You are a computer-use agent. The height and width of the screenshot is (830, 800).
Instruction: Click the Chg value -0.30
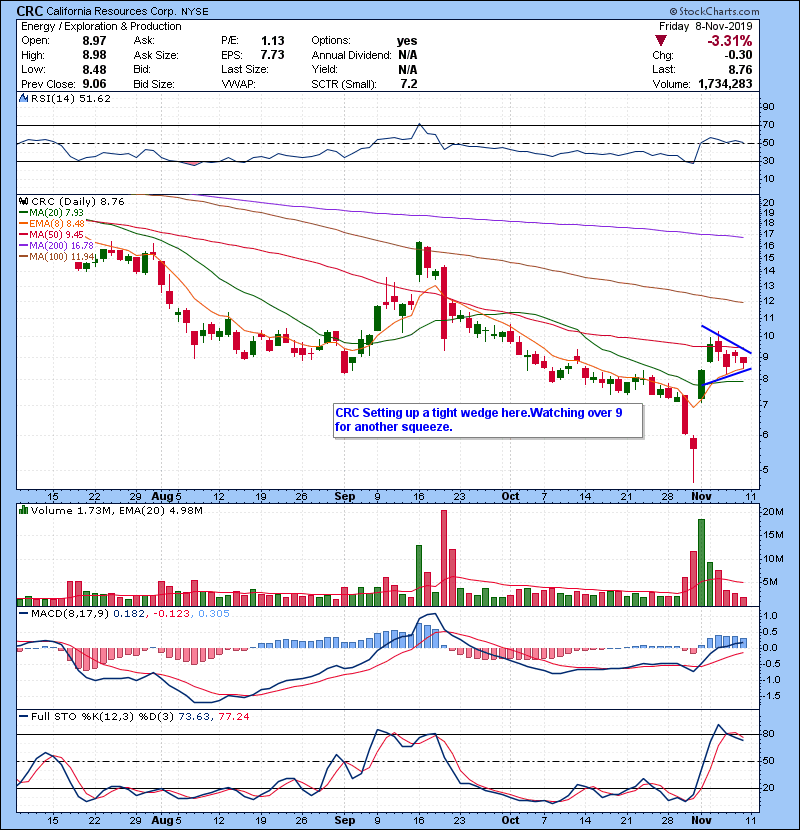738,55
